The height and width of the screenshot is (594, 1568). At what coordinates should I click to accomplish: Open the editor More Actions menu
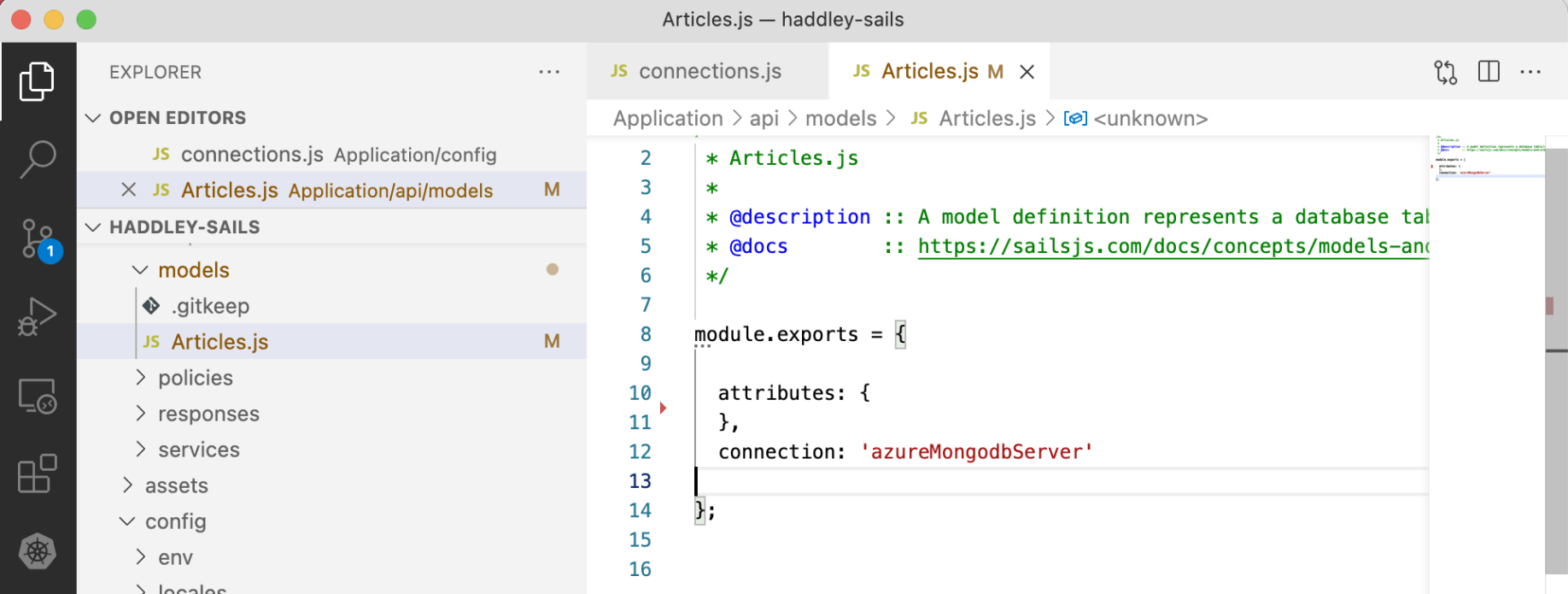pos(1530,72)
